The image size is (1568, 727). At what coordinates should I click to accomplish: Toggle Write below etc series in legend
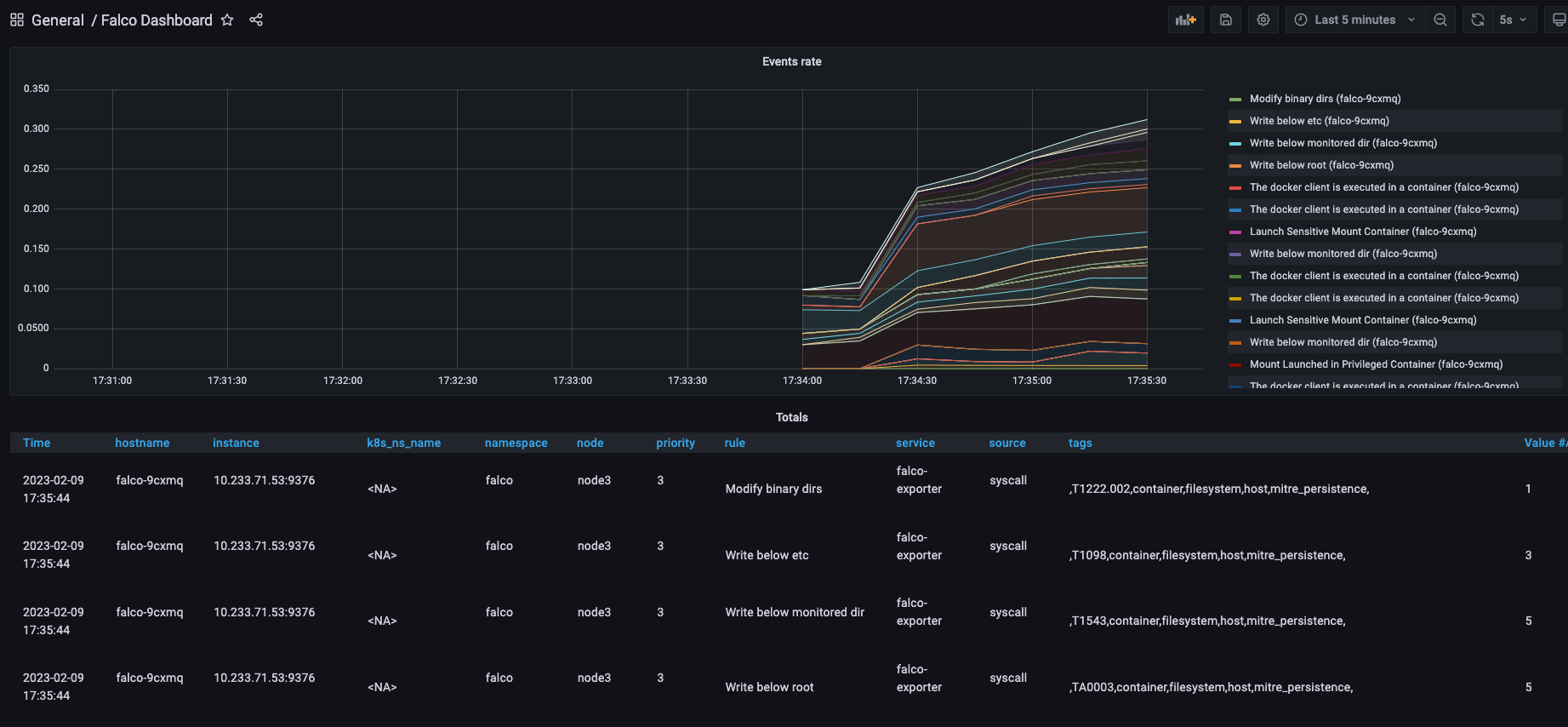click(1320, 121)
